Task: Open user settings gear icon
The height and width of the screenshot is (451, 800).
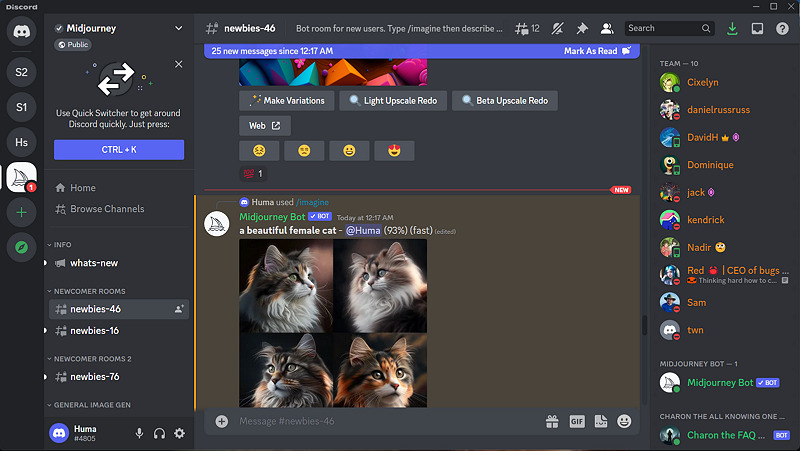Action: [180, 434]
